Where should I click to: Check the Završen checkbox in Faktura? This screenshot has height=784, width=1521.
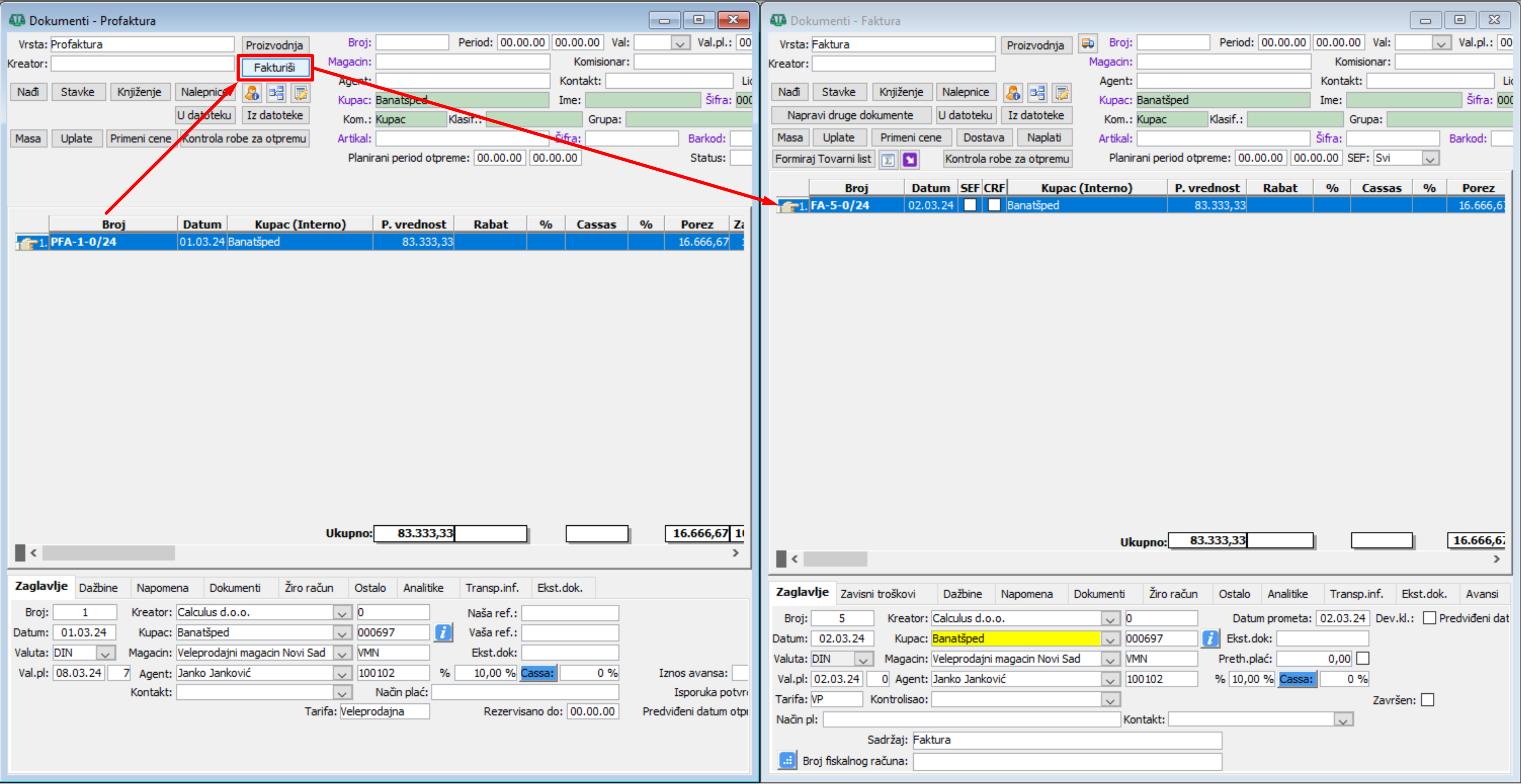[x=1428, y=699]
